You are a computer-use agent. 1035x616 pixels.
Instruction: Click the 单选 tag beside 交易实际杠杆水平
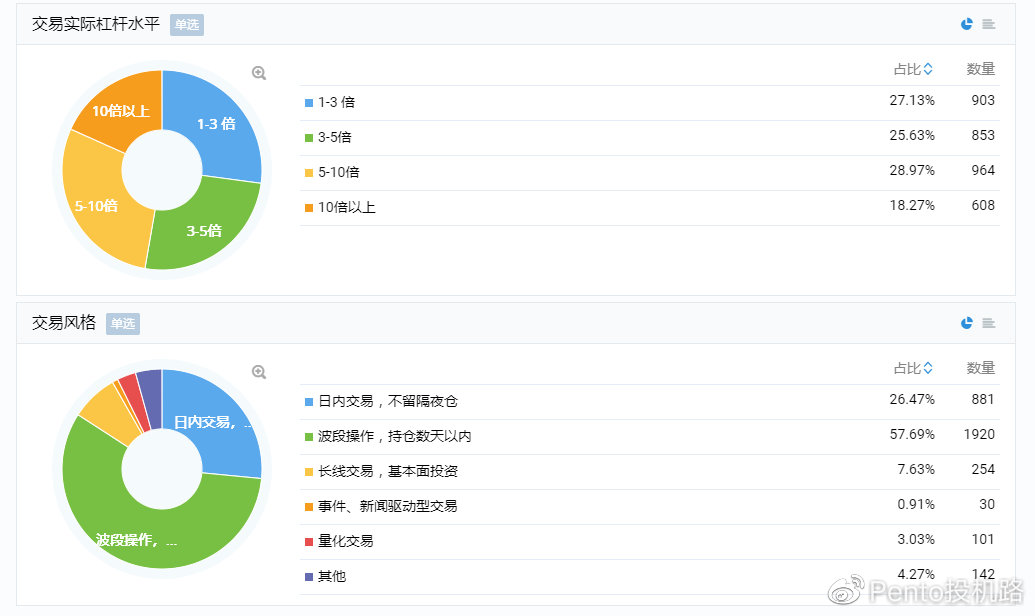[187, 24]
